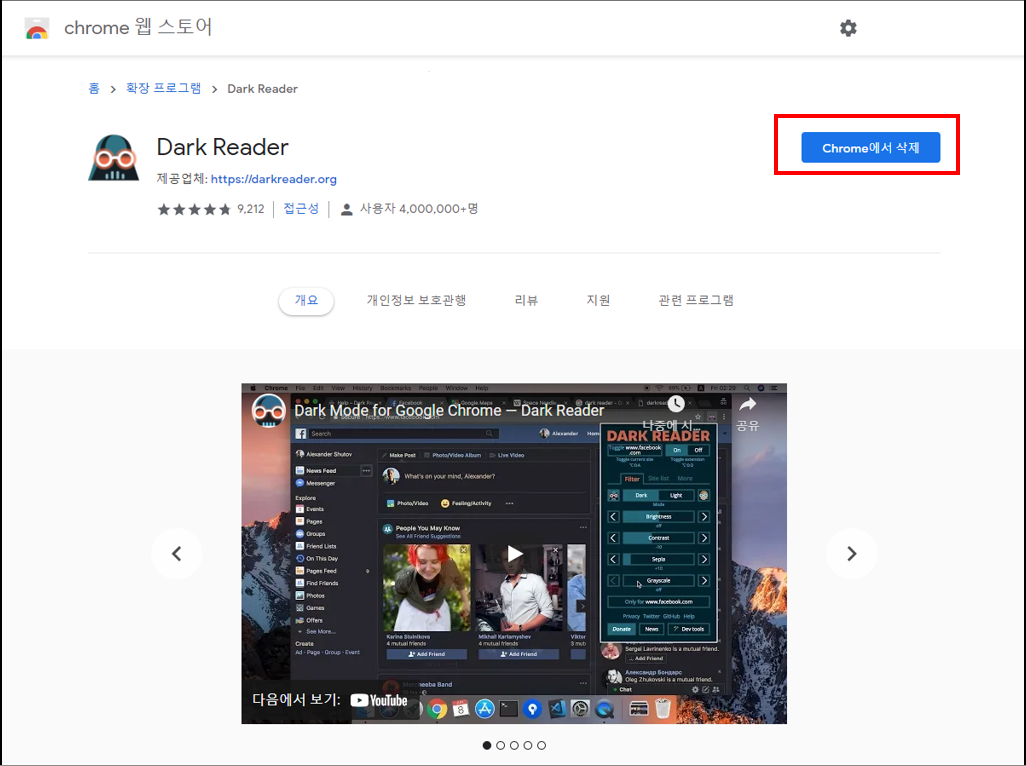Switch to the 개인정보 보호관행 tab
This screenshot has height=766, width=1026.
coord(416,300)
